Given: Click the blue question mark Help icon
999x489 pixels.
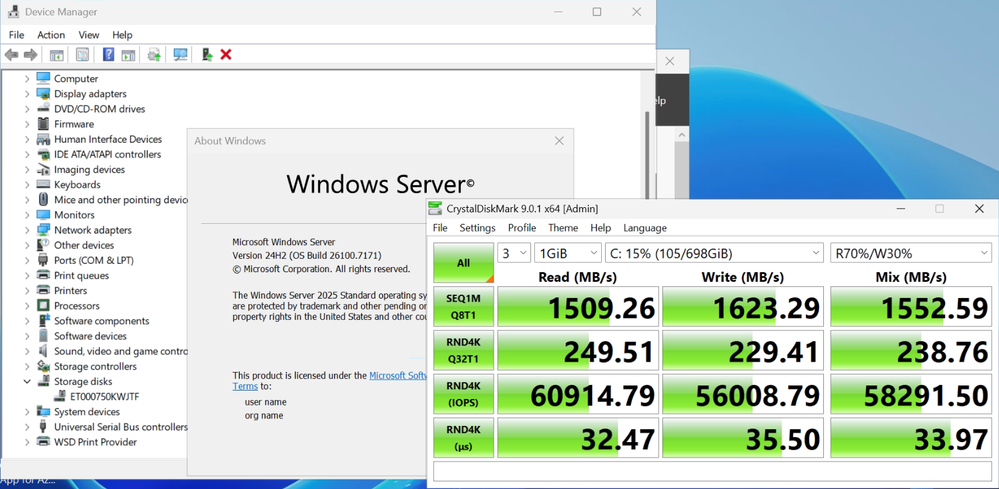Looking at the screenshot, I should pos(108,55).
